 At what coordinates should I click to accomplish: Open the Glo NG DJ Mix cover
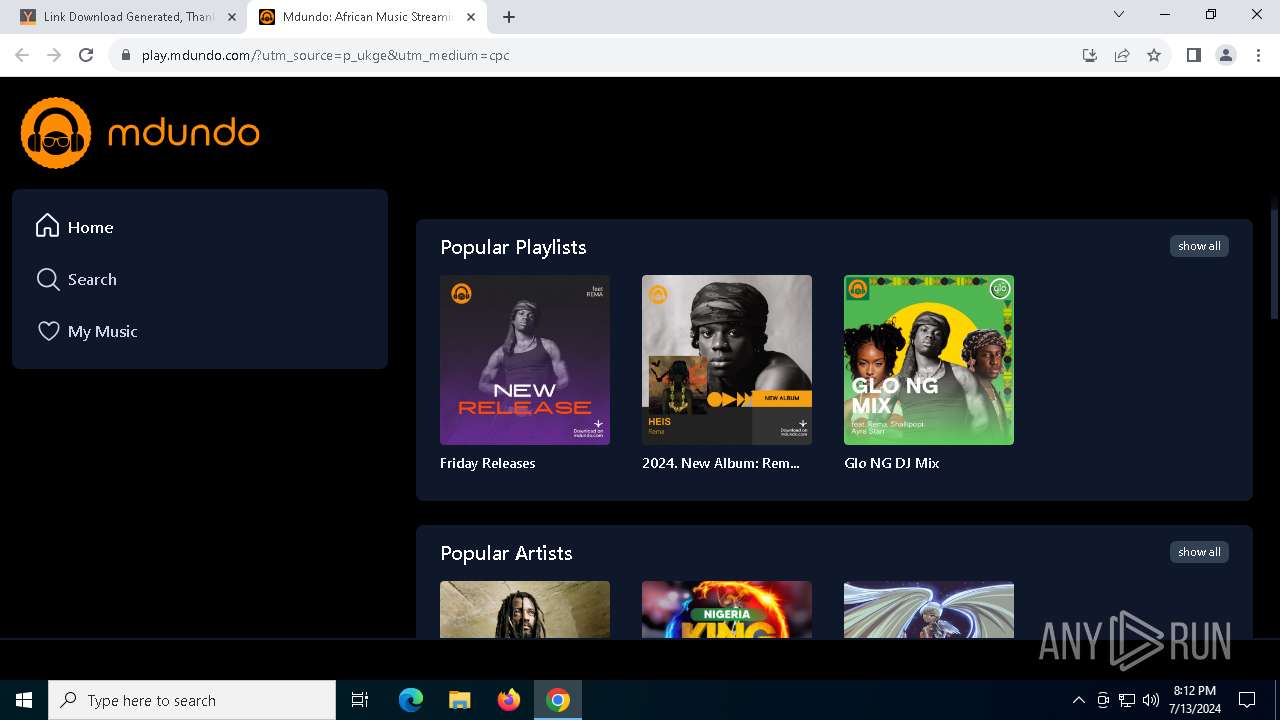coord(929,360)
